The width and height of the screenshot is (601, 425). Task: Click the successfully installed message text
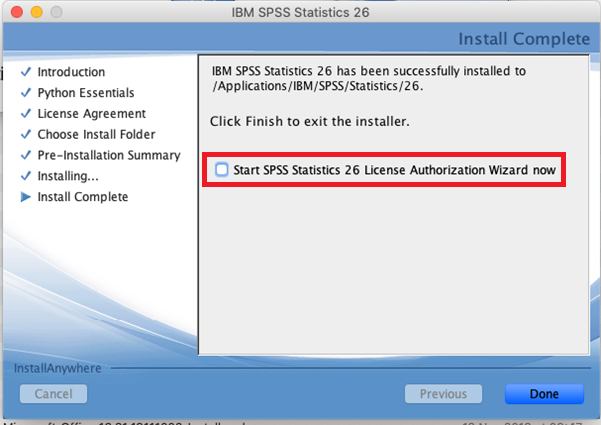click(369, 71)
